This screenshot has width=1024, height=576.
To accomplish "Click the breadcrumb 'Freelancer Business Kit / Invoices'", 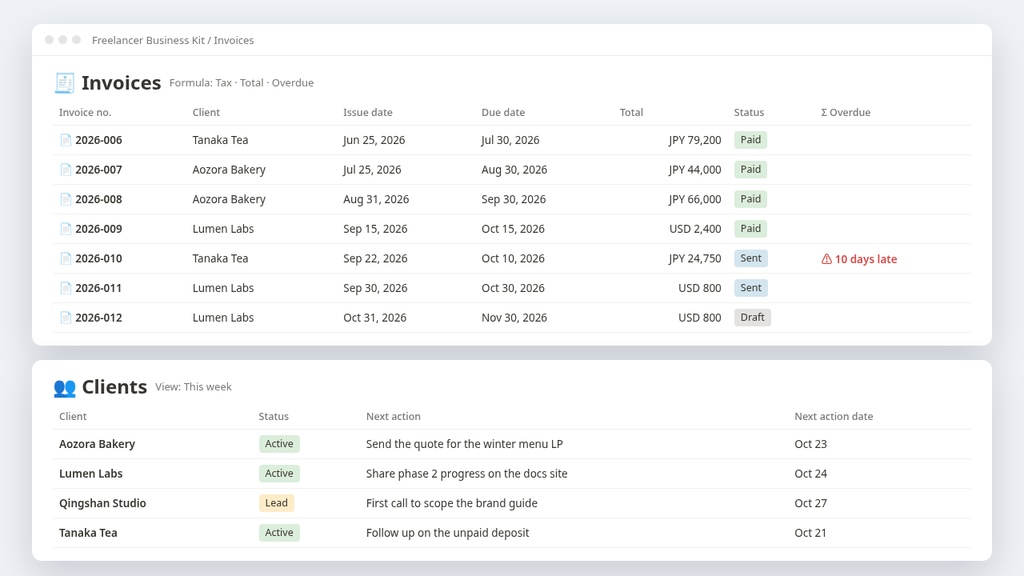I will (173, 40).
